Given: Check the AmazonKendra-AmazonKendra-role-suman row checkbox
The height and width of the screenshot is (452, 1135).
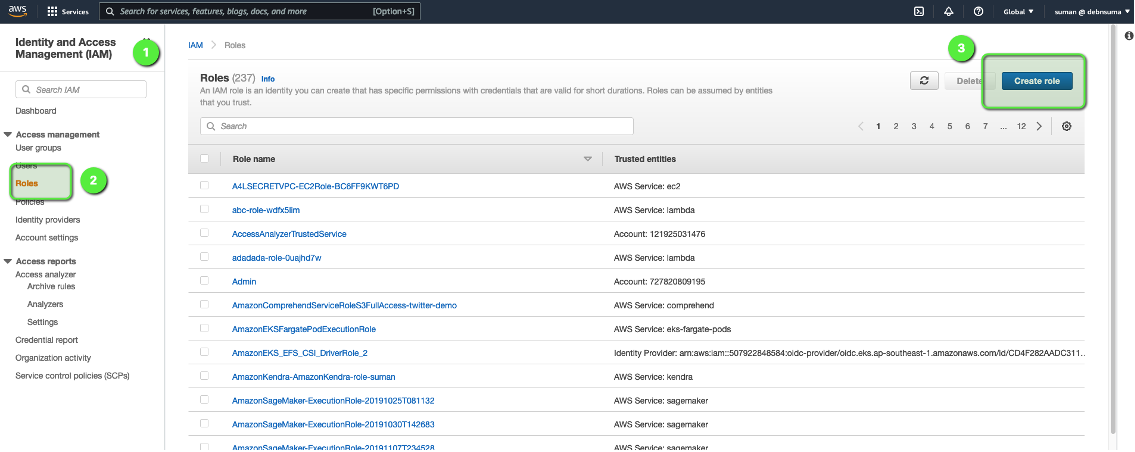Looking at the screenshot, I should click(x=204, y=376).
